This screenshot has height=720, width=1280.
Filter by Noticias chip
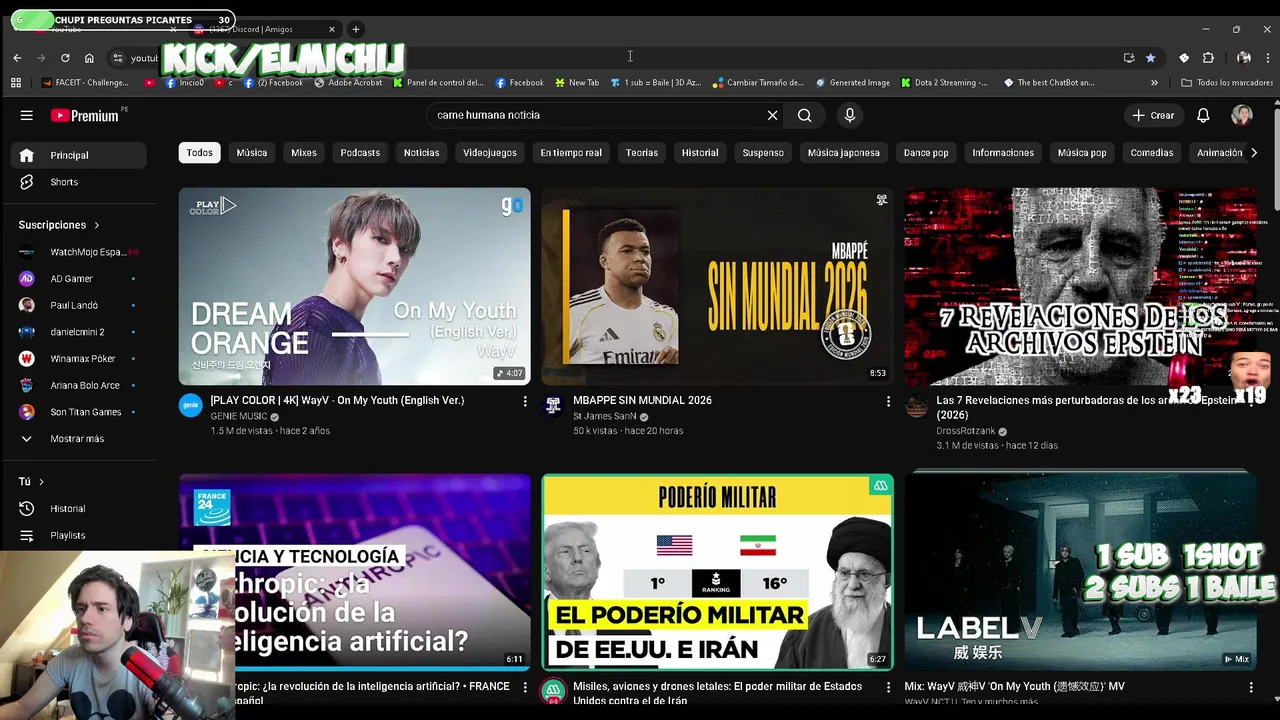[x=421, y=153]
